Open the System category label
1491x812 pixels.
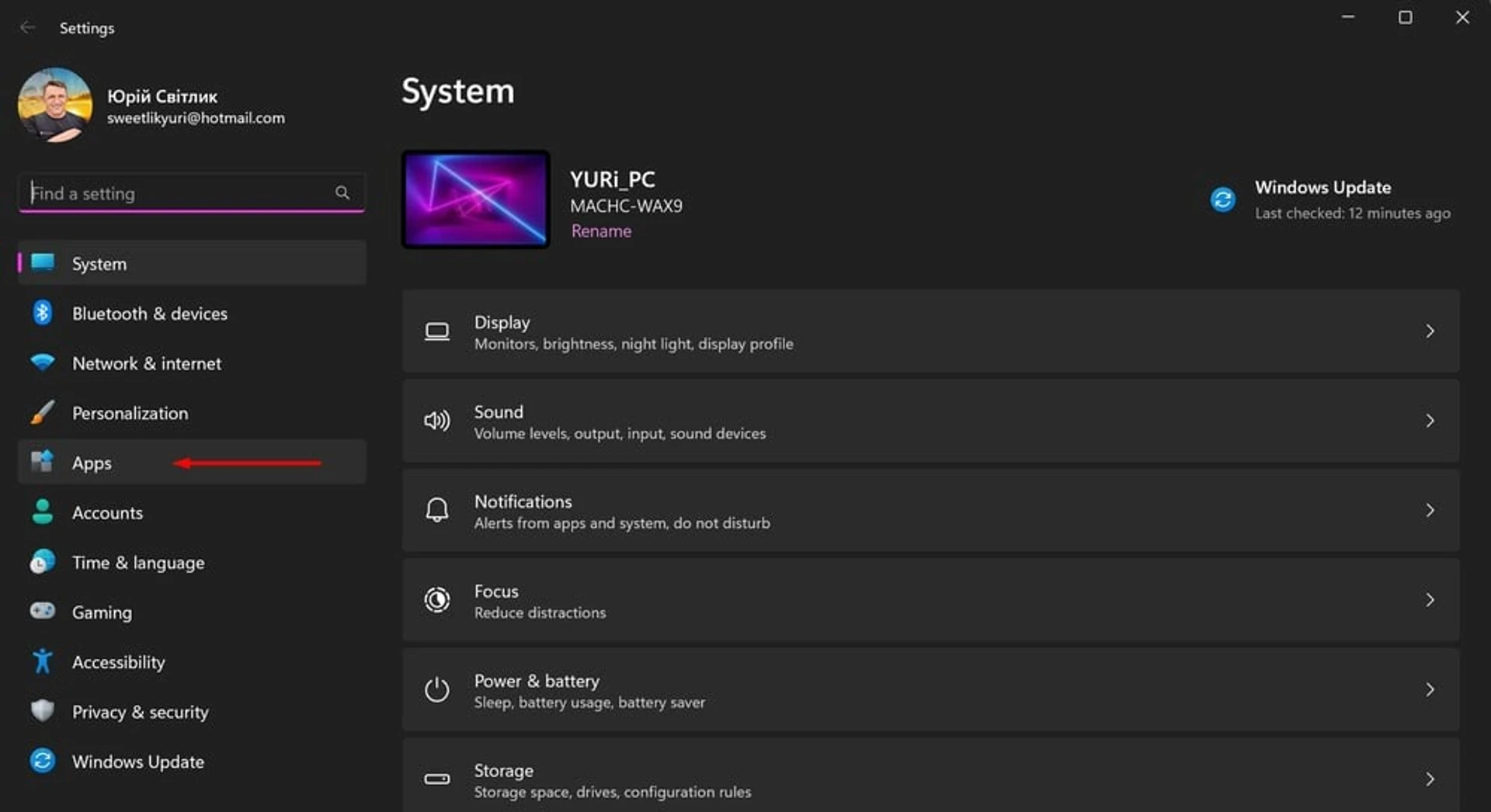99,264
